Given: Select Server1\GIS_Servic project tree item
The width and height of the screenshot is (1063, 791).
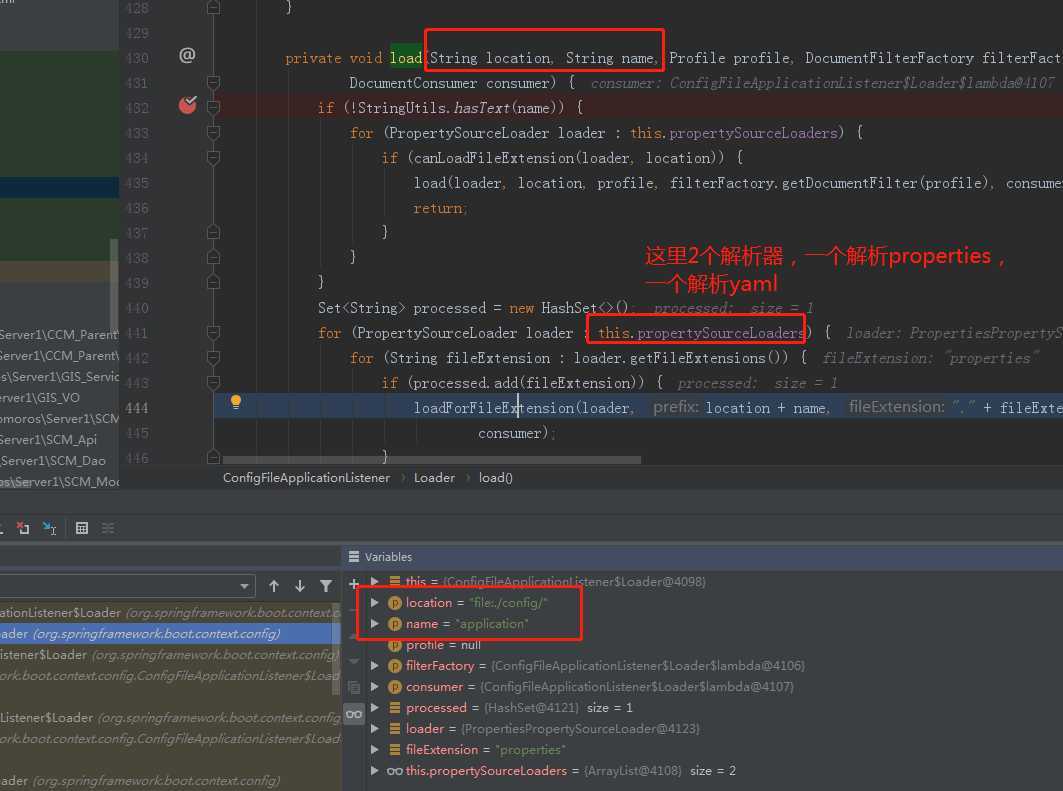Looking at the screenshot, I should pos(59,377).
